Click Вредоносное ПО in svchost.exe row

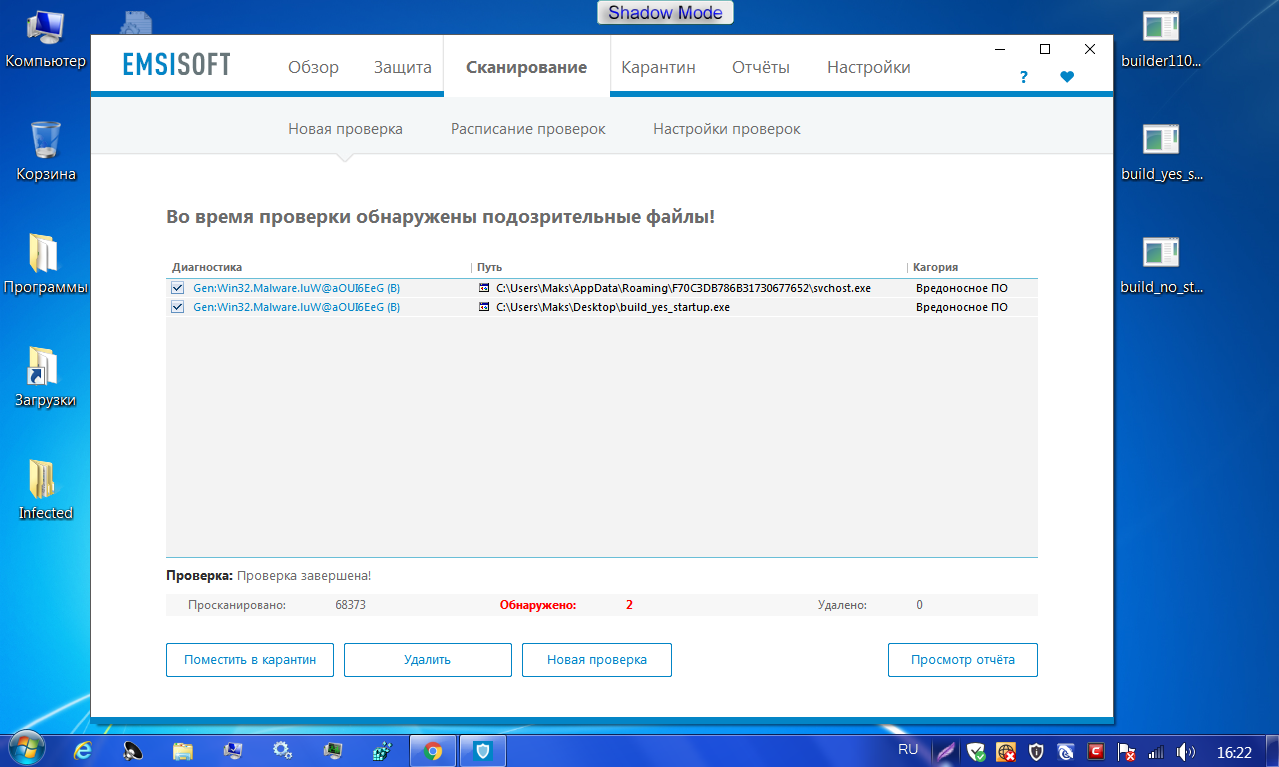tap(962, 288)
